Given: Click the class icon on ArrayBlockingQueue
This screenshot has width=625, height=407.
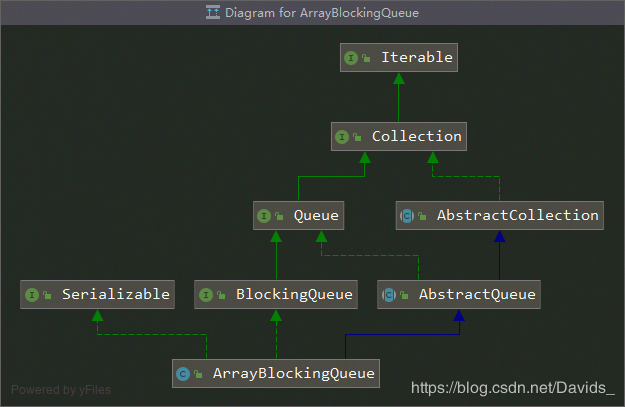Looking at the screenshot, I should pyautogui.click(x=183, y=374).
